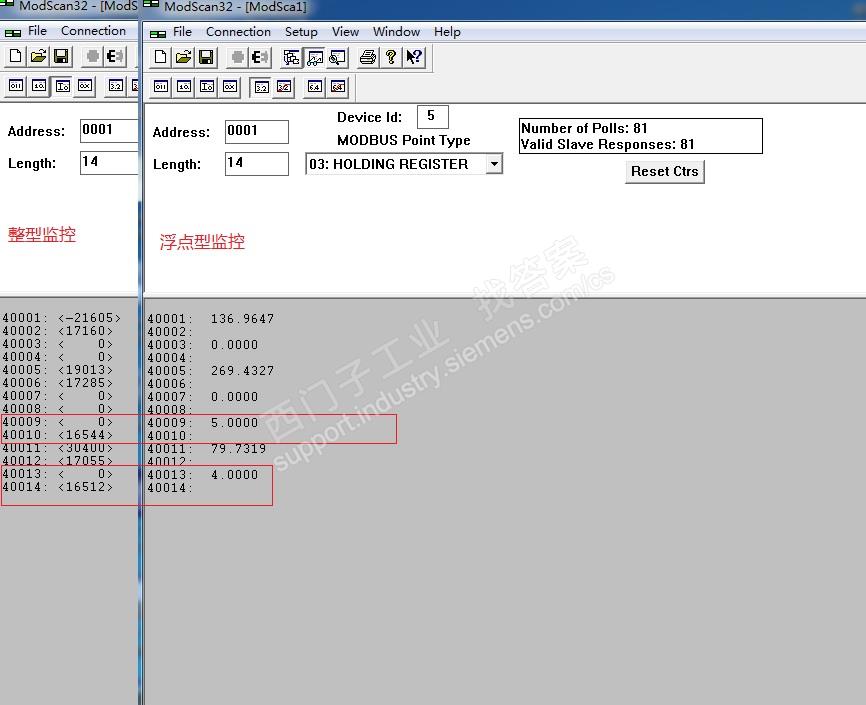Focus Length field in front window
The width and height of the screenshot is (866, 705).
point(256,164)
